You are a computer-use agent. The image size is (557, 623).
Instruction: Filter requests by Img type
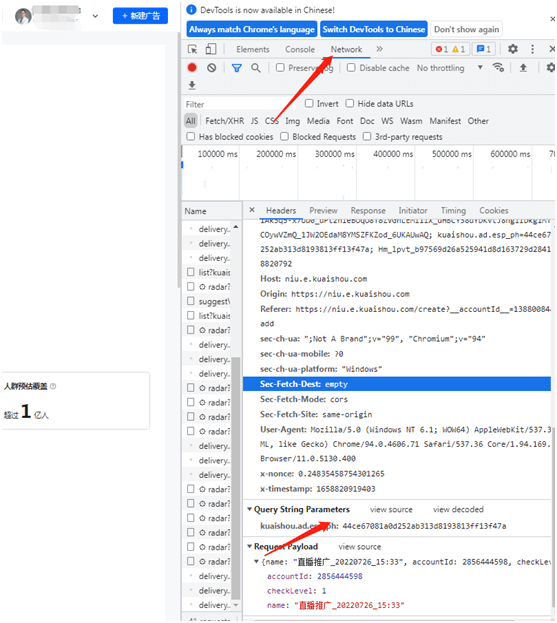pos(292,121)
